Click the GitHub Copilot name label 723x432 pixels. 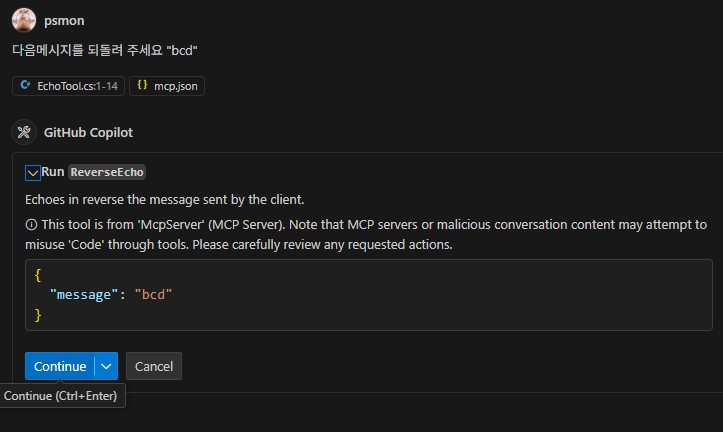[x=88, y=132]
